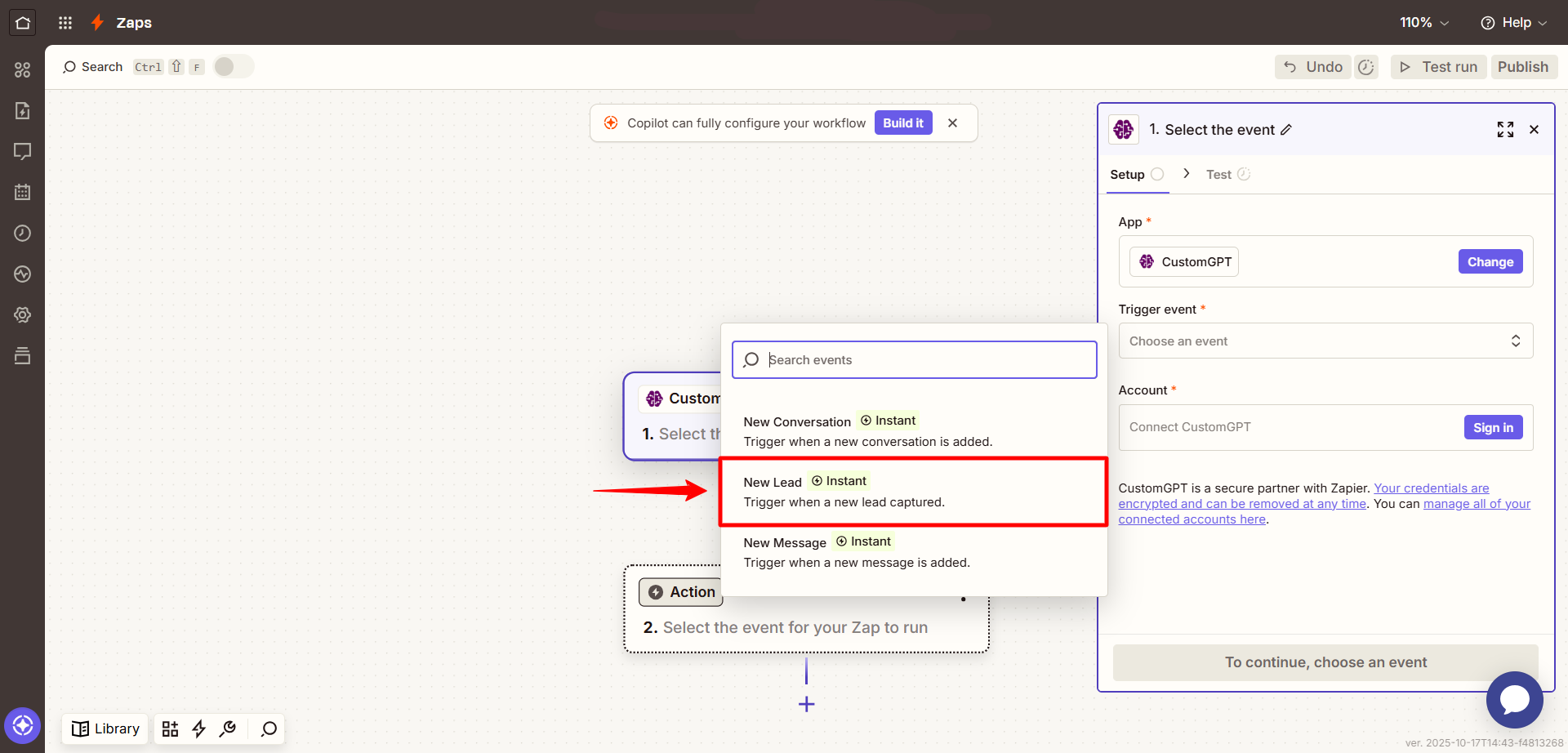Open the apps grid menu

point(65,23)
